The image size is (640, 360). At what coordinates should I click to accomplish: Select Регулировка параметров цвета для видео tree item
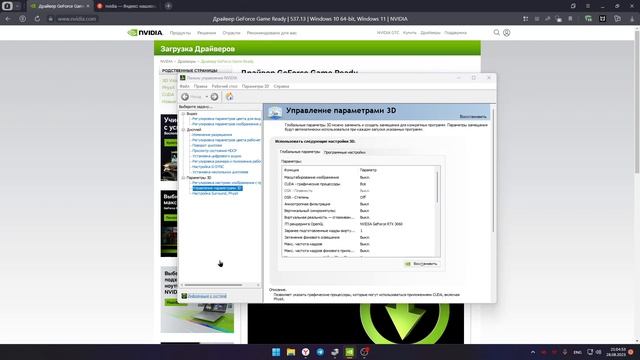click(227, 119)
